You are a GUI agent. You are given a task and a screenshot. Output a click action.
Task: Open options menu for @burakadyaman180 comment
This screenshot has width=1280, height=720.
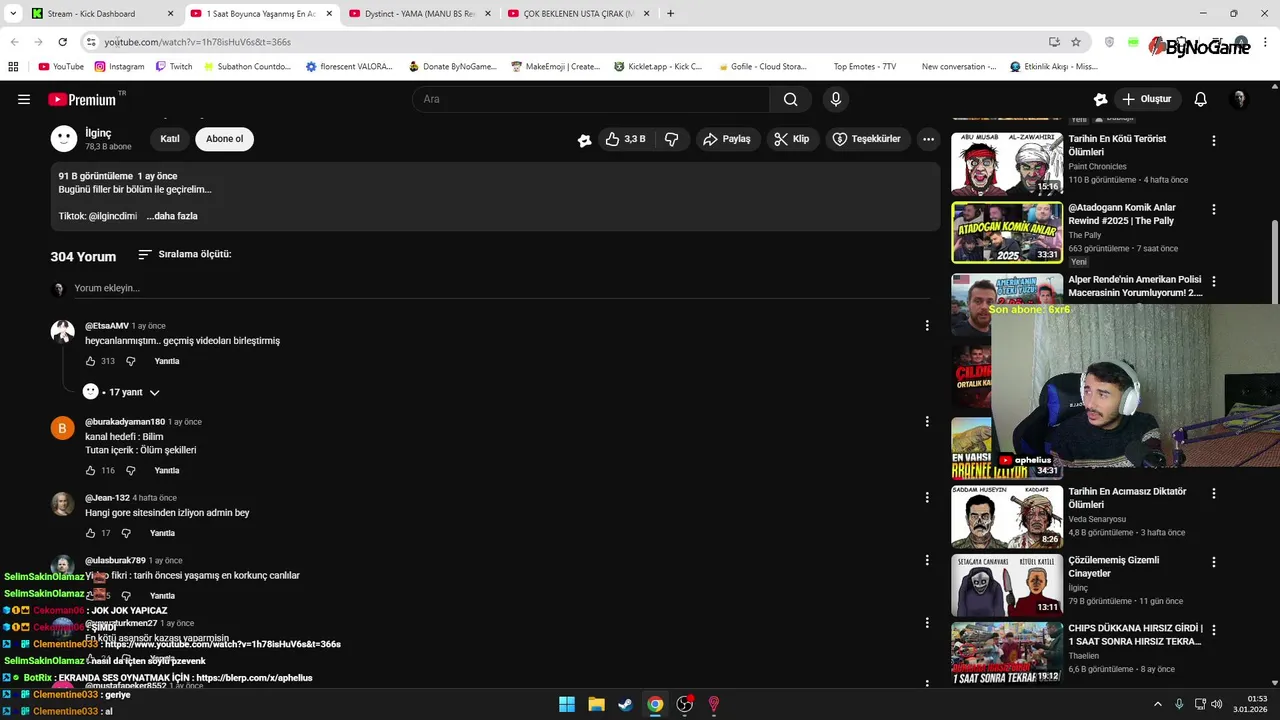pos(926,421)
